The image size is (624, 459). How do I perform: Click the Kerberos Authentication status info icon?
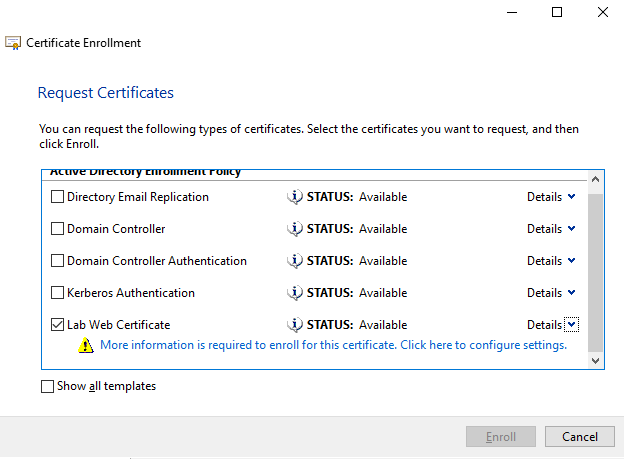click(x=295, y=293)
